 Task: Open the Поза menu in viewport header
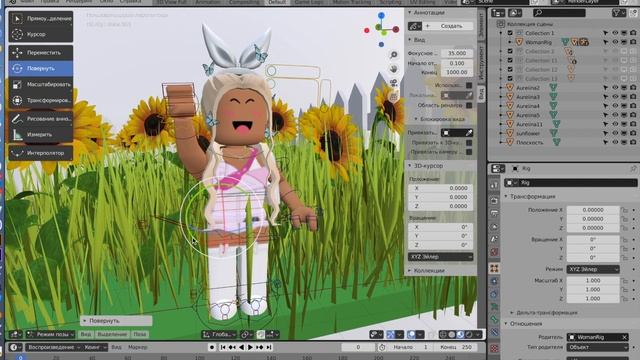pos(140,334)
